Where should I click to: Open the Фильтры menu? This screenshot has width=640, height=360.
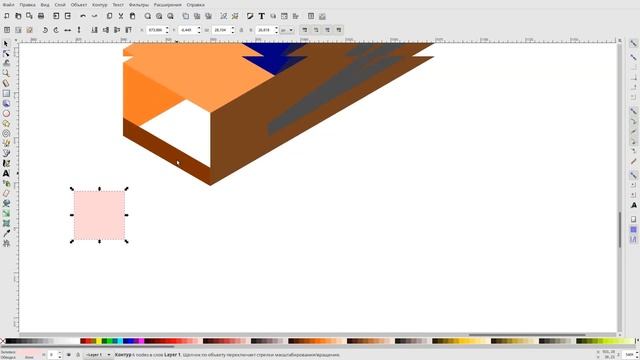click(139, 5)
